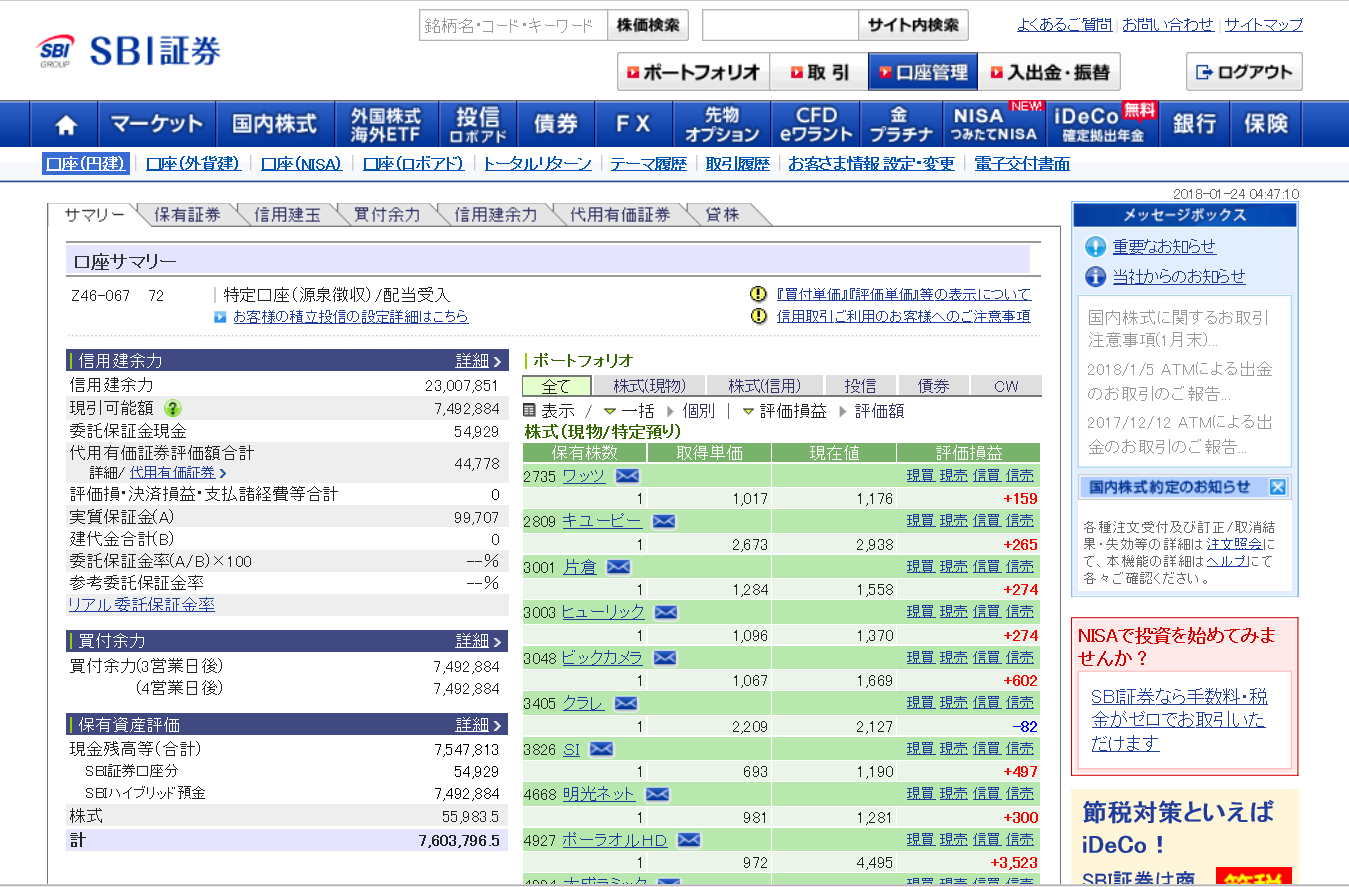
Task: Click the 当社からのお知らせ info icon
Action: point(1096,277)
